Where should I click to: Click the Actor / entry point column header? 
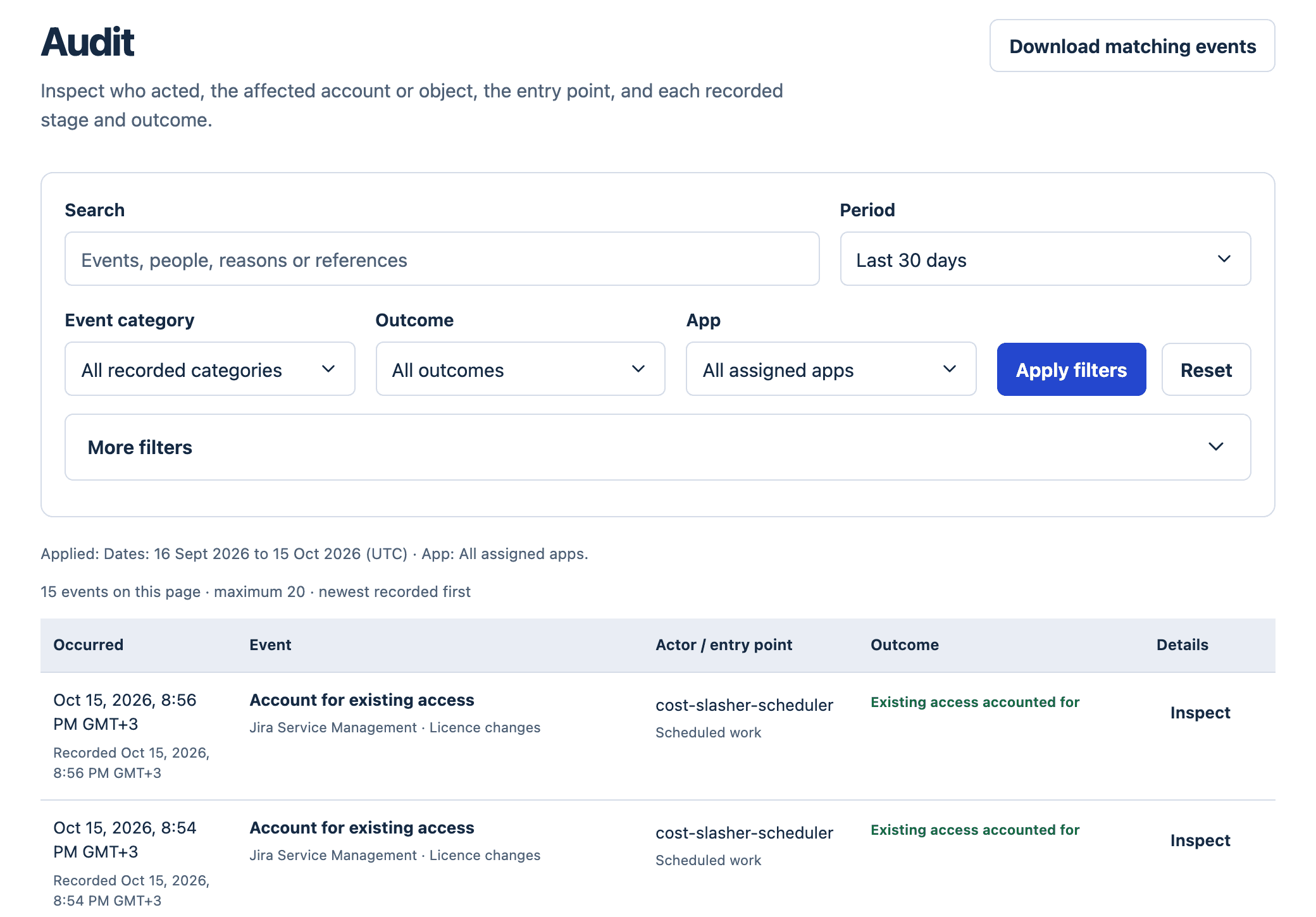coord(724,645)
